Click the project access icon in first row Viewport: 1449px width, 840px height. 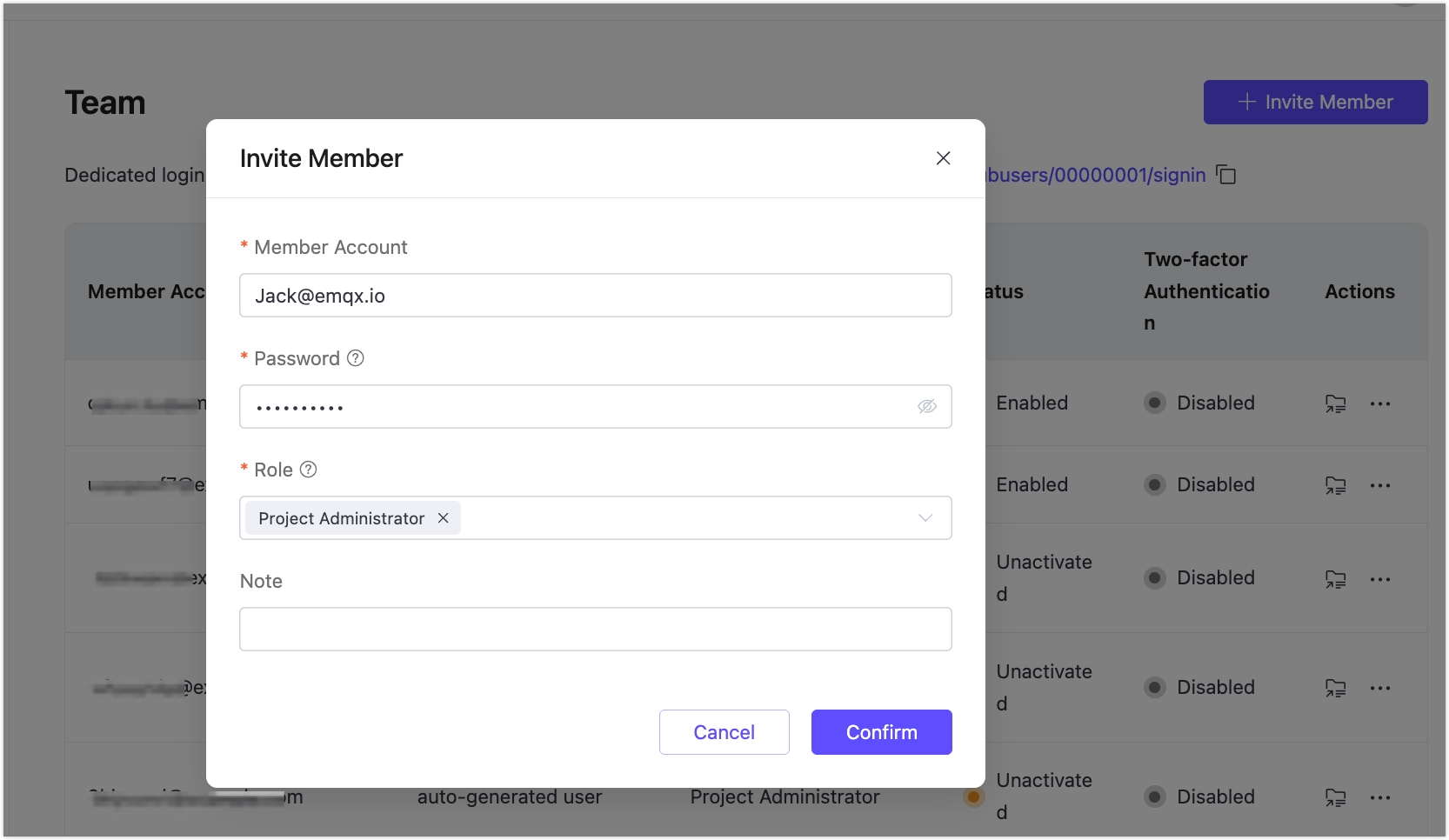coord(1335,403)
